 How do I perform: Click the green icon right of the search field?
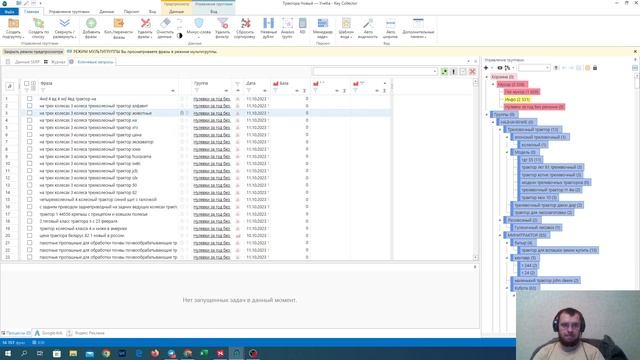[x=444, y=72]
